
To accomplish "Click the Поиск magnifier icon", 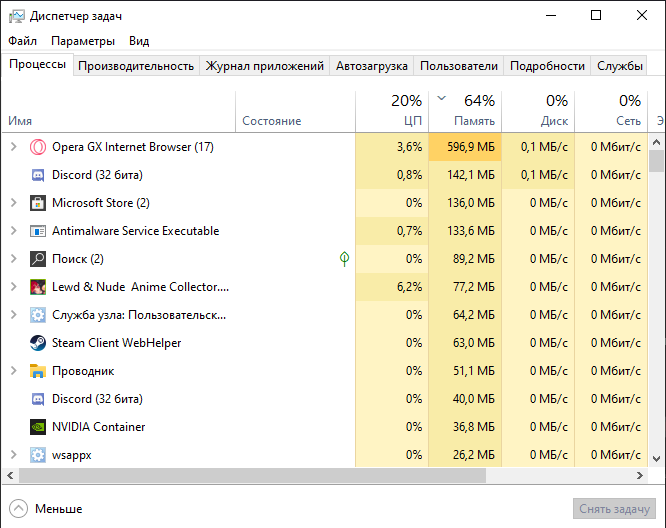I will click(x=38, y=259).
